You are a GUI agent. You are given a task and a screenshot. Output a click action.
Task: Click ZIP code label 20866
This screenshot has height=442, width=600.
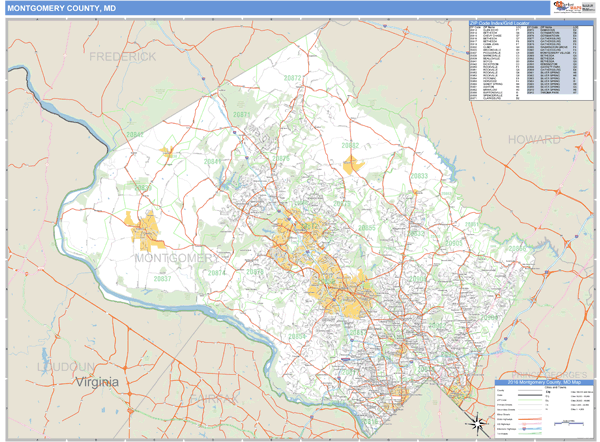pos(517,249)
